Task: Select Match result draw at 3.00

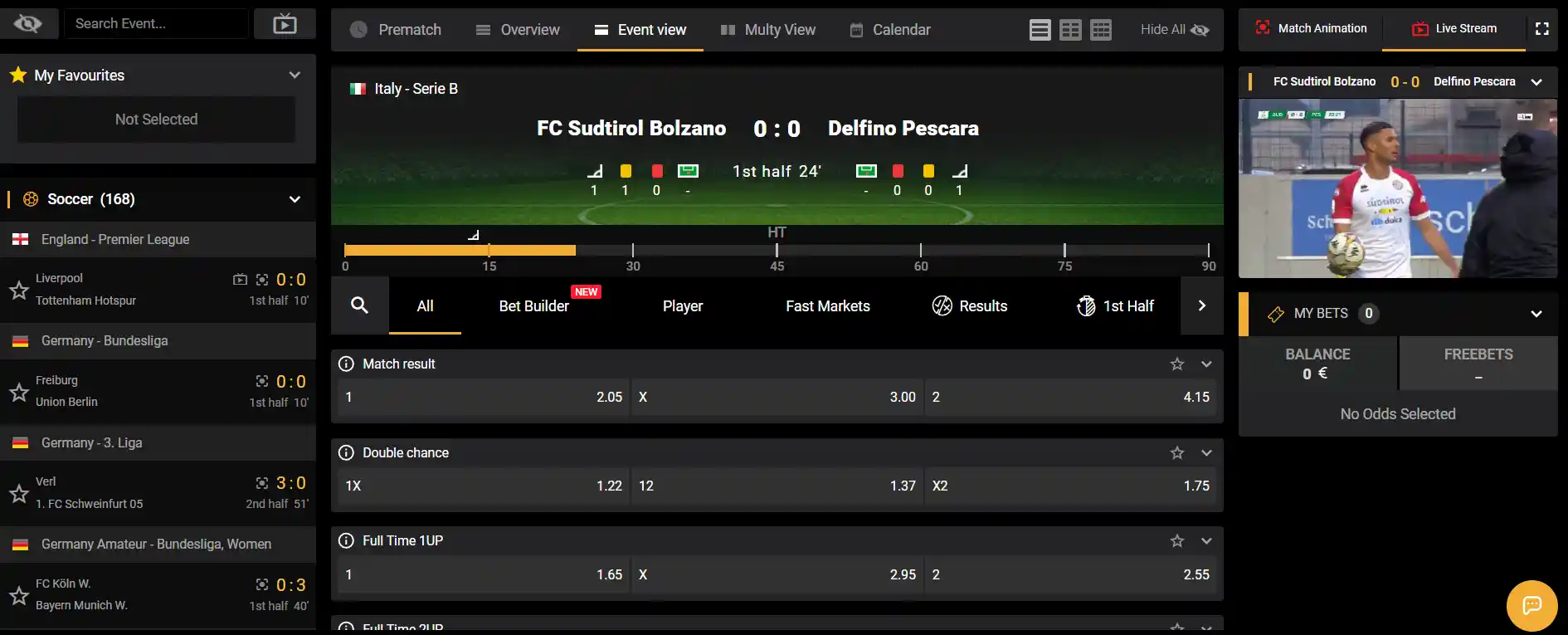Action: click(x=777, y=397)
